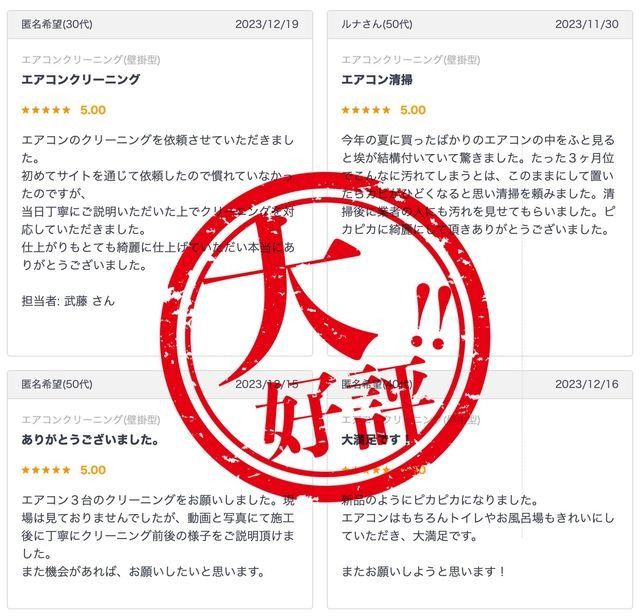
Task: Click the date 2023/12/19
Action: click(267, 24)
